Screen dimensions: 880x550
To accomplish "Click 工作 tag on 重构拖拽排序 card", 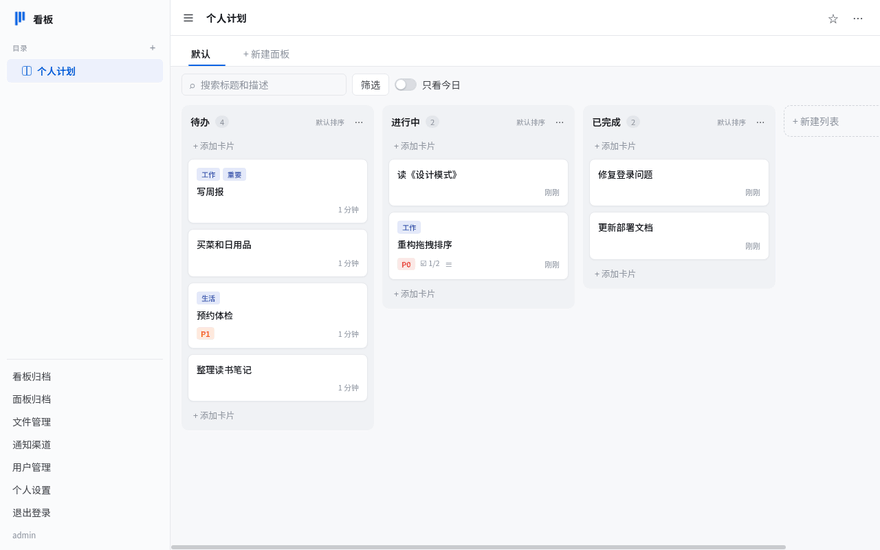I will coord(409,227).
